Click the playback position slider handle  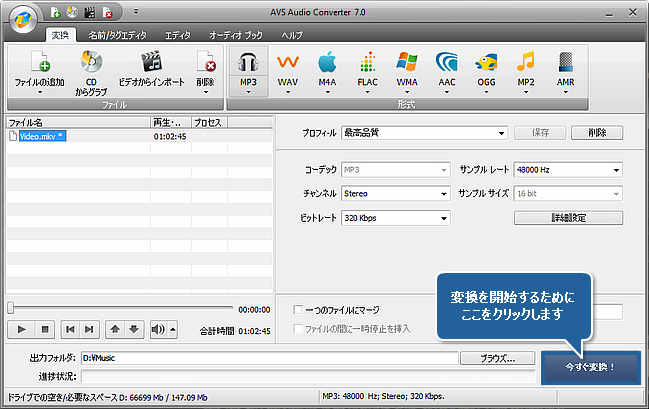click(x=11, y=308)
